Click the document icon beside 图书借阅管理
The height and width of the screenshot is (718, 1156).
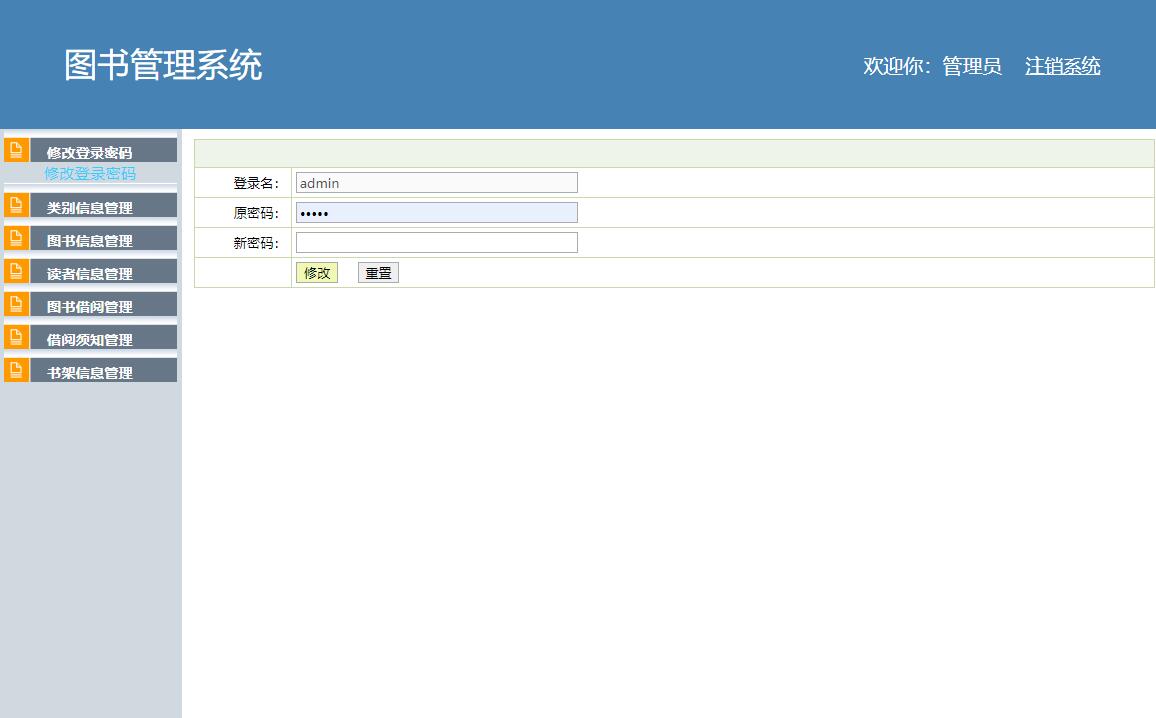tap(15, 304)
